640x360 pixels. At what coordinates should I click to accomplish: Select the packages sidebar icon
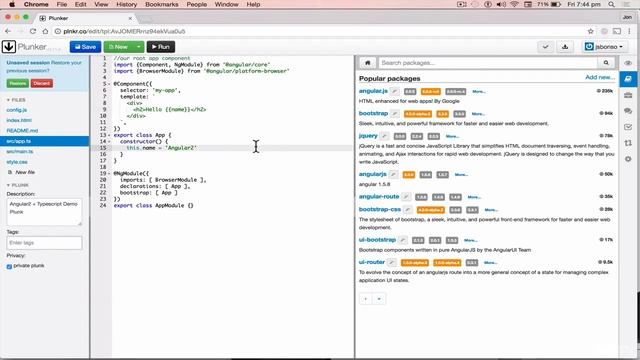click(628, 79)
